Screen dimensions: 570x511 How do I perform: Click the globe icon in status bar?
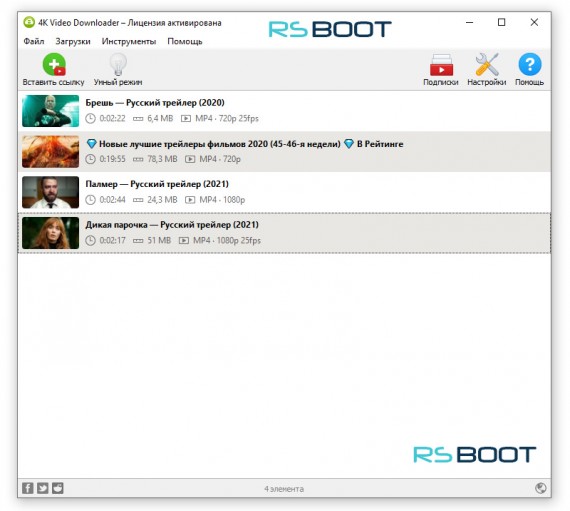pos(541,488)
